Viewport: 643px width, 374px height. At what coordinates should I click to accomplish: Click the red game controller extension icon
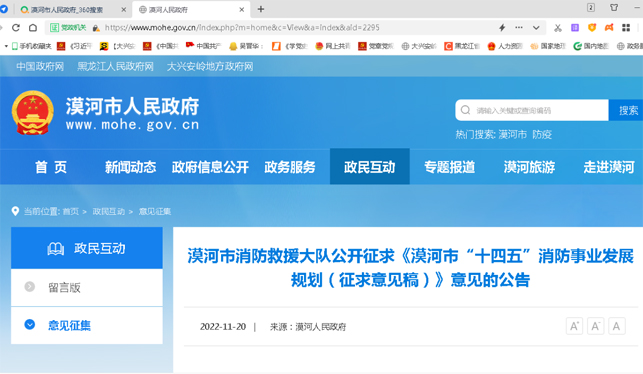pyautogui.click(x=609, y=27)
